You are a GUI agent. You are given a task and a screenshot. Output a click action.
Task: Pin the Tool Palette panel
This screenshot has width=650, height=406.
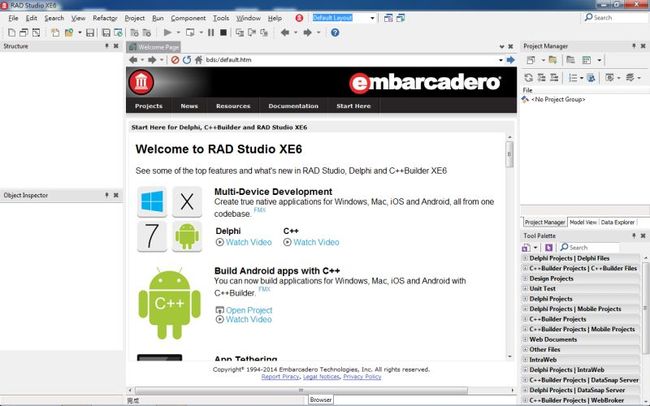point(634,236)
